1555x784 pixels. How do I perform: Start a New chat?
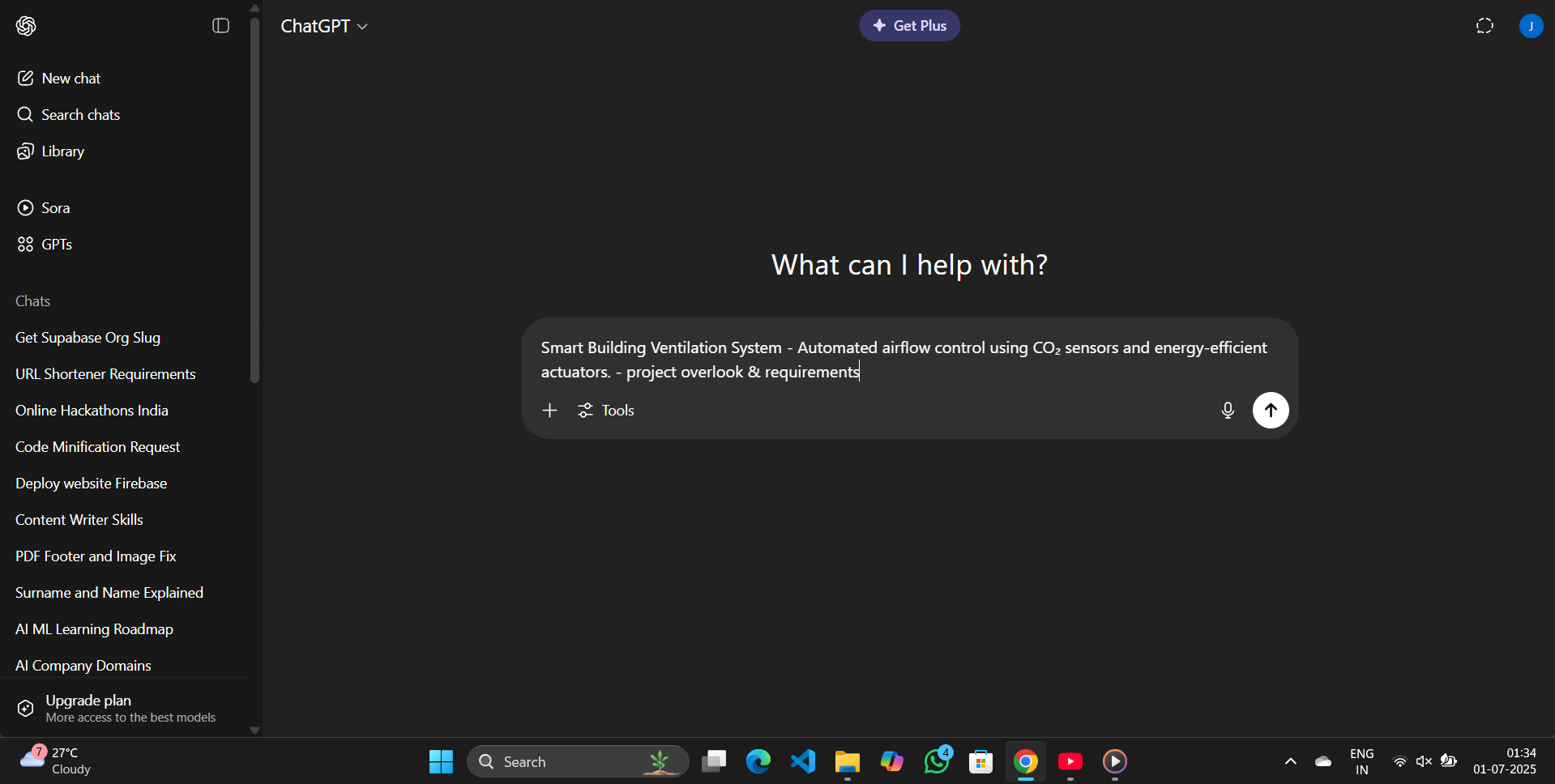tap(123, 79)
